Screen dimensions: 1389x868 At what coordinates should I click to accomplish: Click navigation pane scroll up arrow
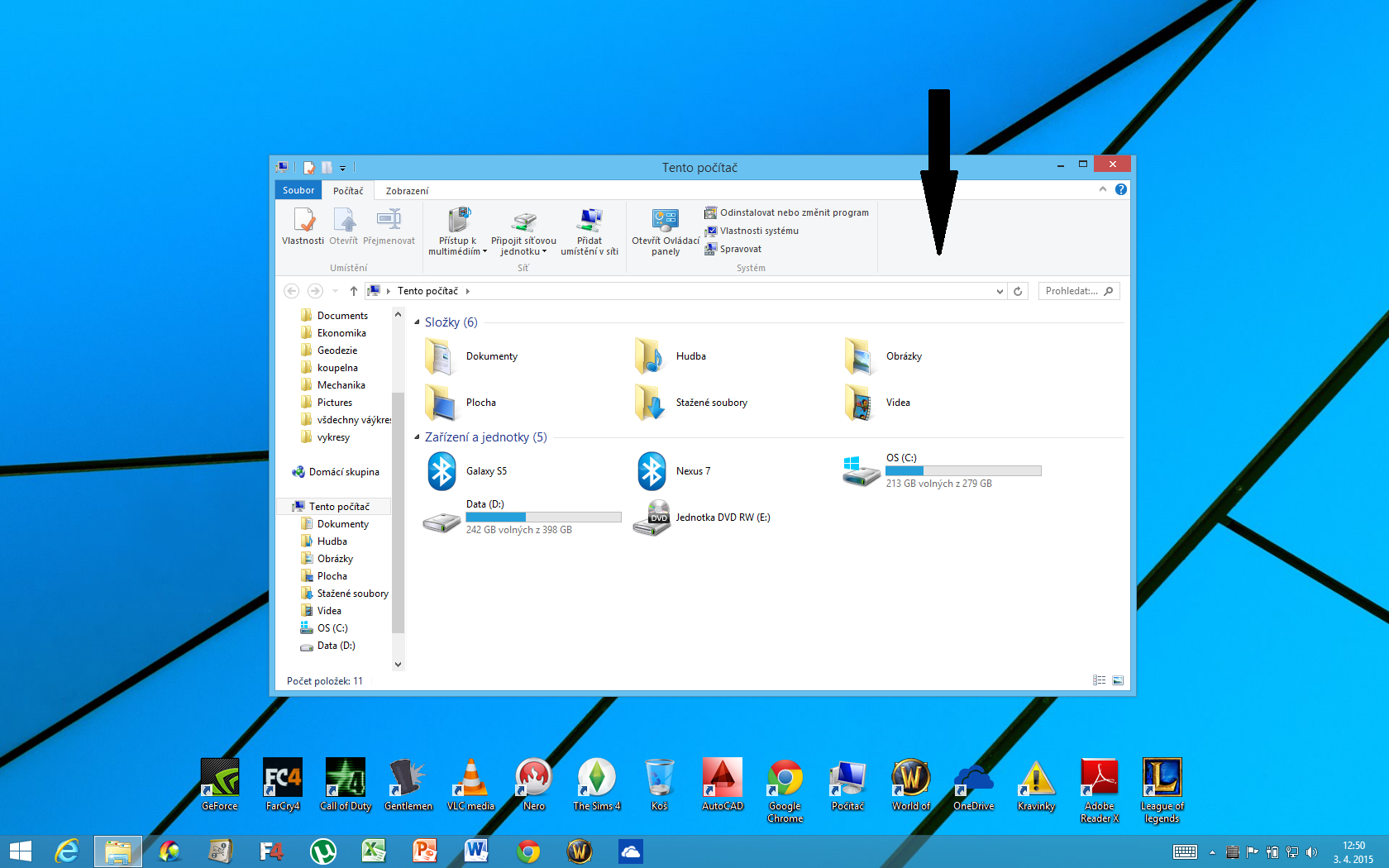tap(398, 315)
